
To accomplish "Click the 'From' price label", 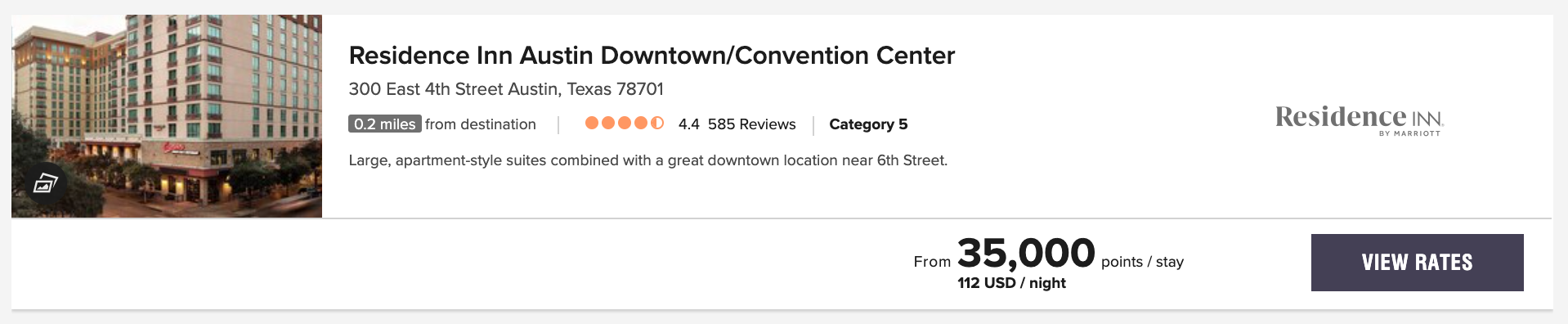I will pyautogui.click(x=932, y=262).
